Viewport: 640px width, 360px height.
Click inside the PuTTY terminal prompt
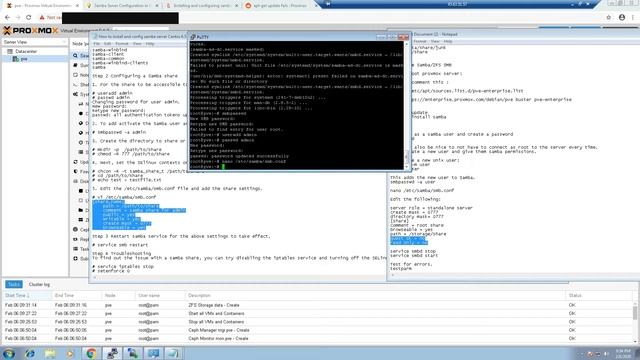coord(223,167)
